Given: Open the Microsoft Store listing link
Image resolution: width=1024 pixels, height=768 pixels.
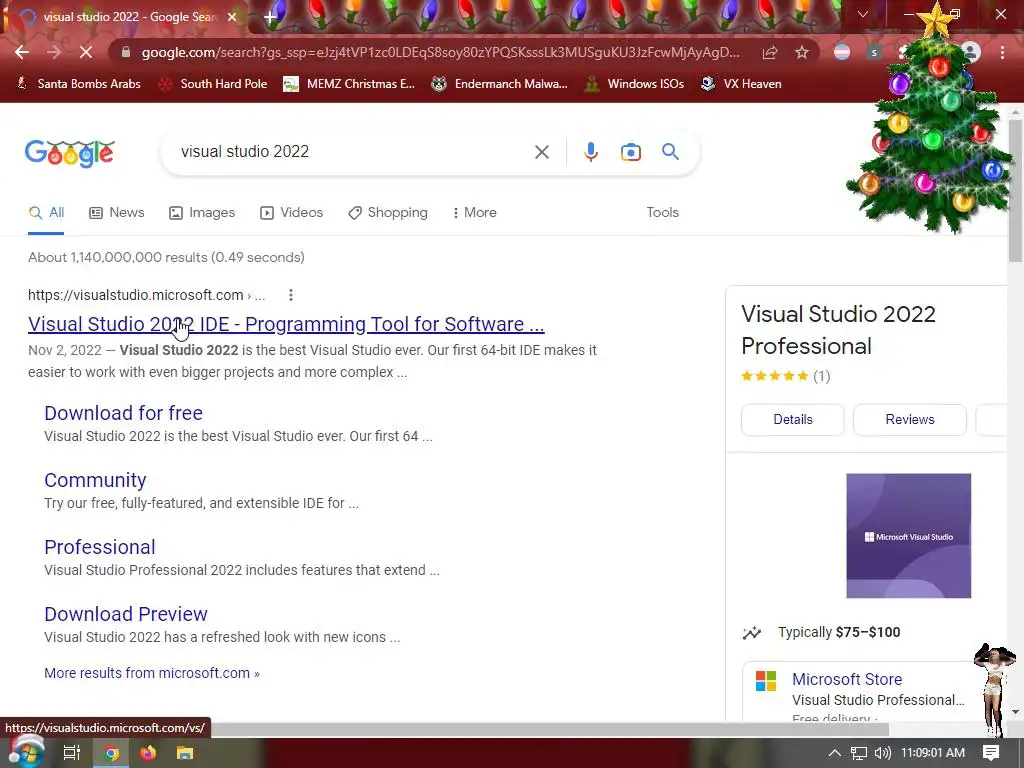Looking at the screenshot, I should click(847, 679).
